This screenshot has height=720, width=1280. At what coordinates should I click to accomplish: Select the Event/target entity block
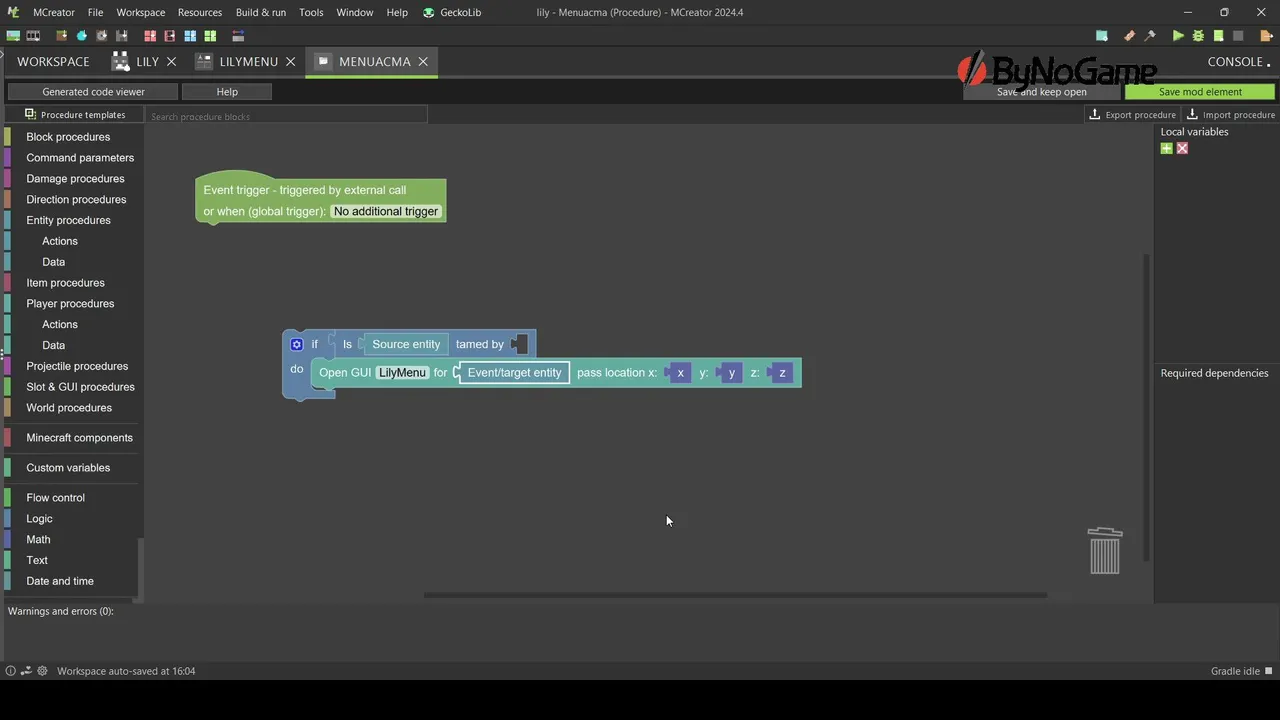(x=514, y=373)
